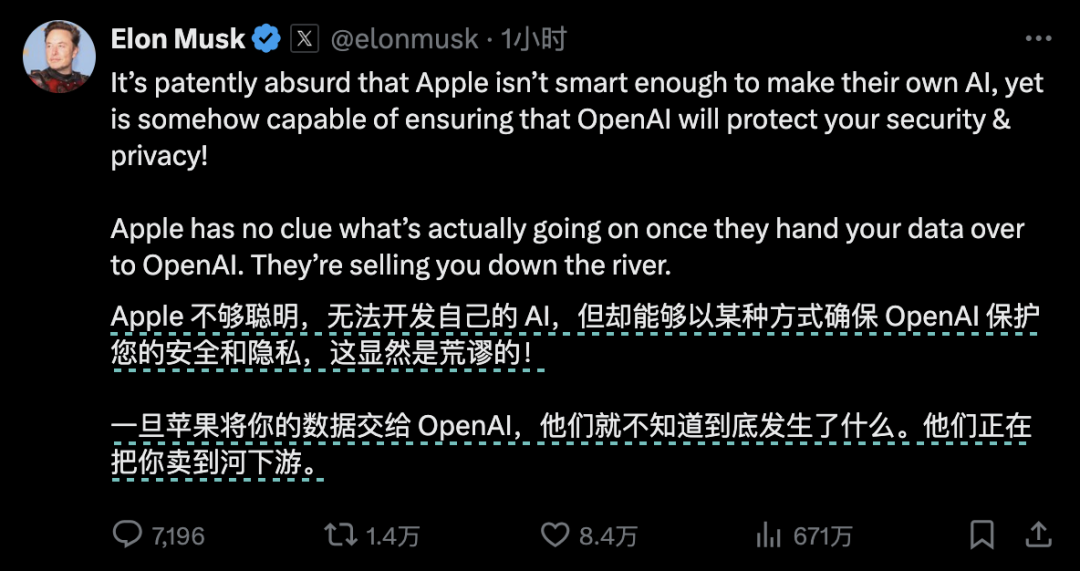This screenshot has height=571, width=1080.
Task: Click the reply speech bubble icon
Action: click(x=127, y=534)
